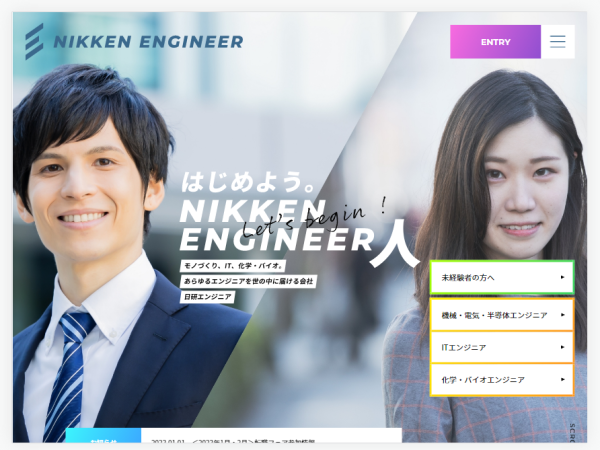Click the striped Nikken Engineer logo mark
Viewport: 600px width, 450px height.
tap(34, 42)
